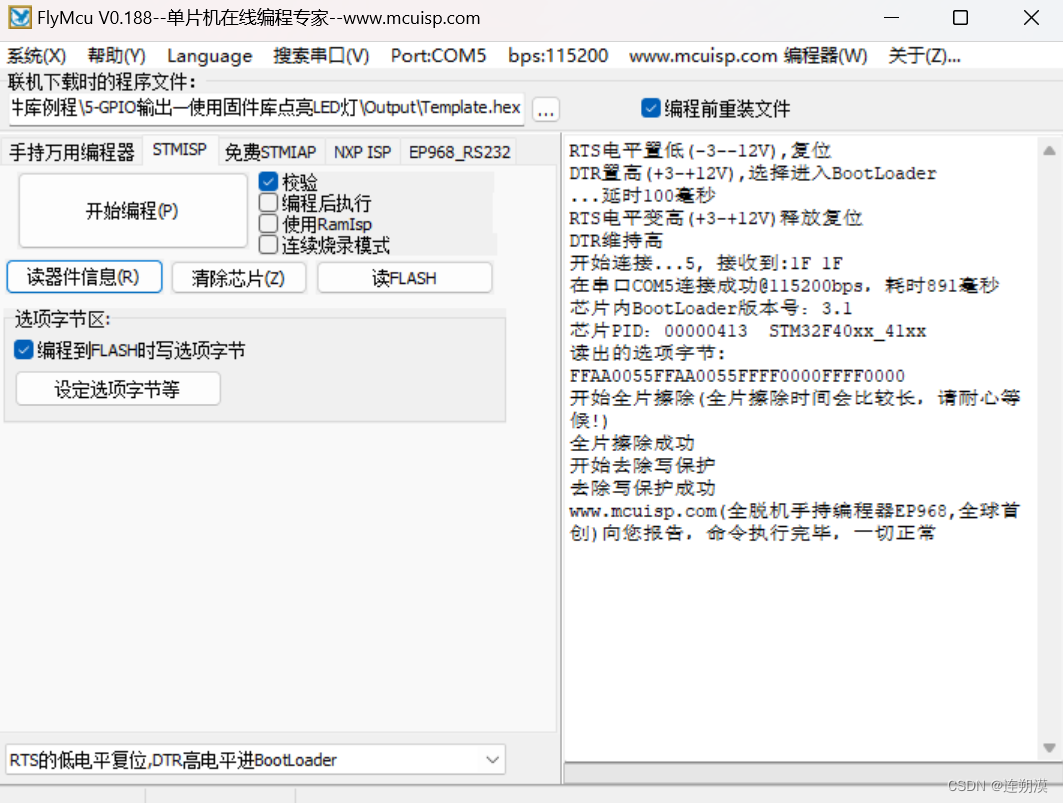Click 搜索串口(V) to search serial ports
The image size is (1063, 803).
[320, 56]
